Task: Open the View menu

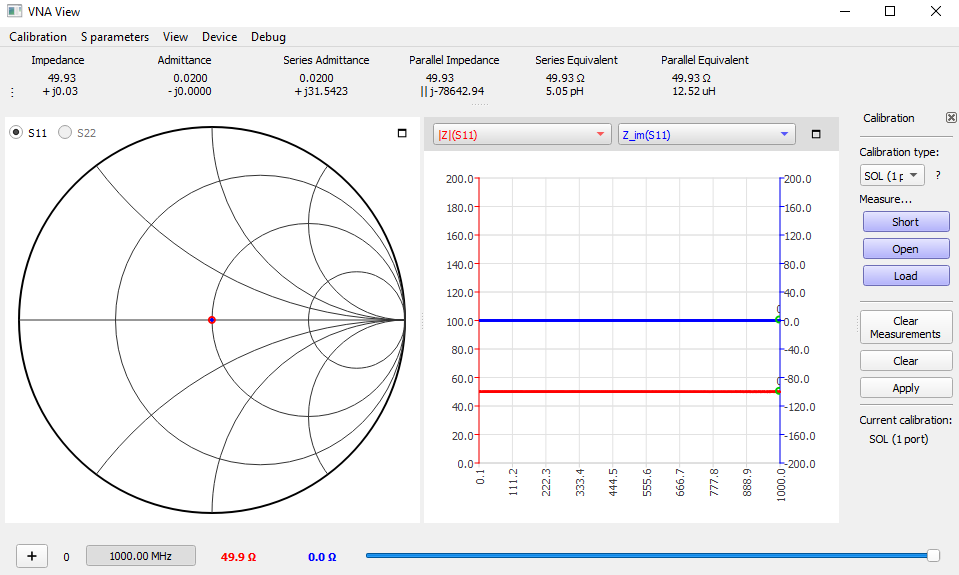Action: pyautogui.click(x=175, y=37)
